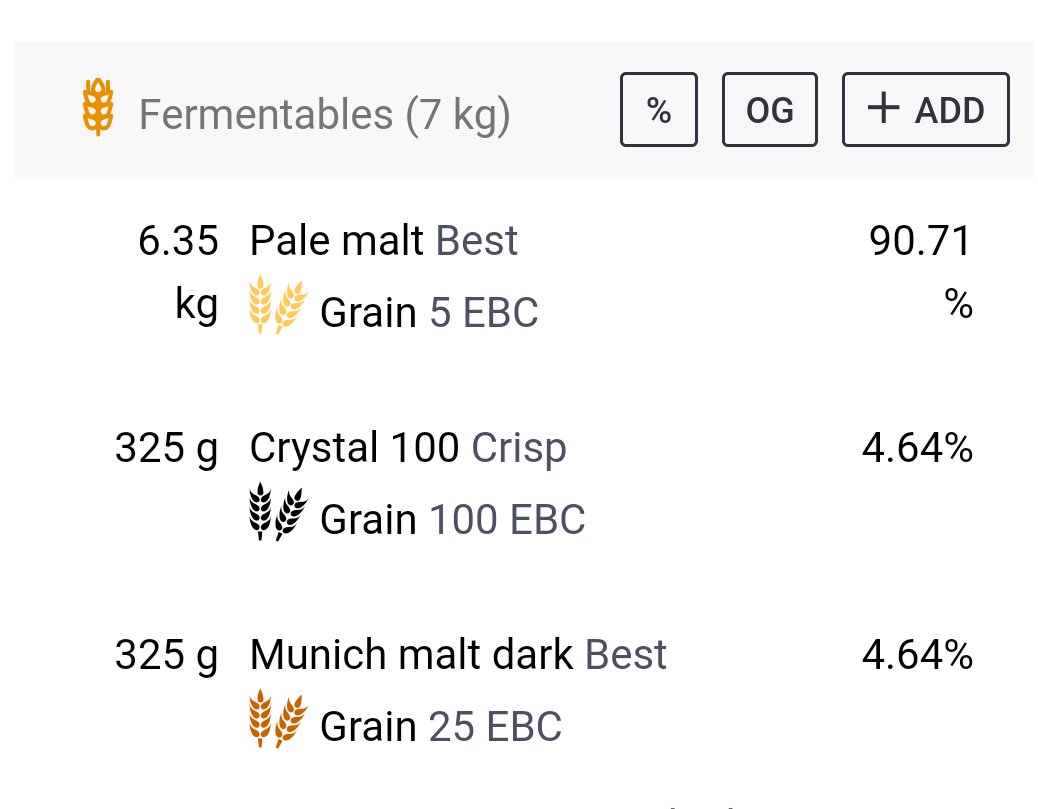Toggle OG scaling button

pos(769,109)
